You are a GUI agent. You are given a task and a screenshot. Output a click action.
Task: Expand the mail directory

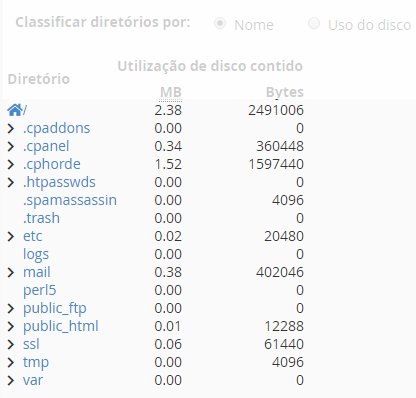coord(11,272)
